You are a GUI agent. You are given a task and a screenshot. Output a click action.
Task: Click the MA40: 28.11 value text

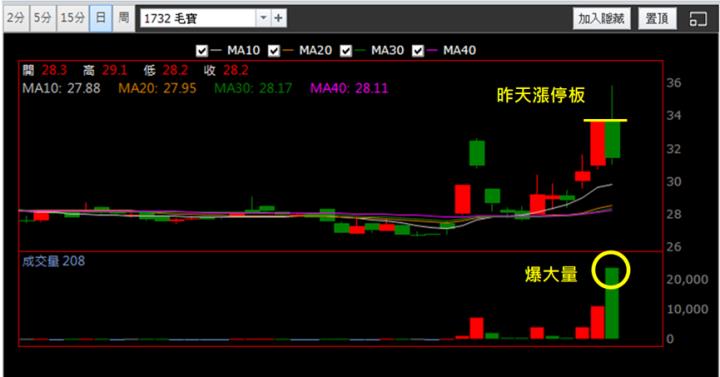(x=349, y=88)
